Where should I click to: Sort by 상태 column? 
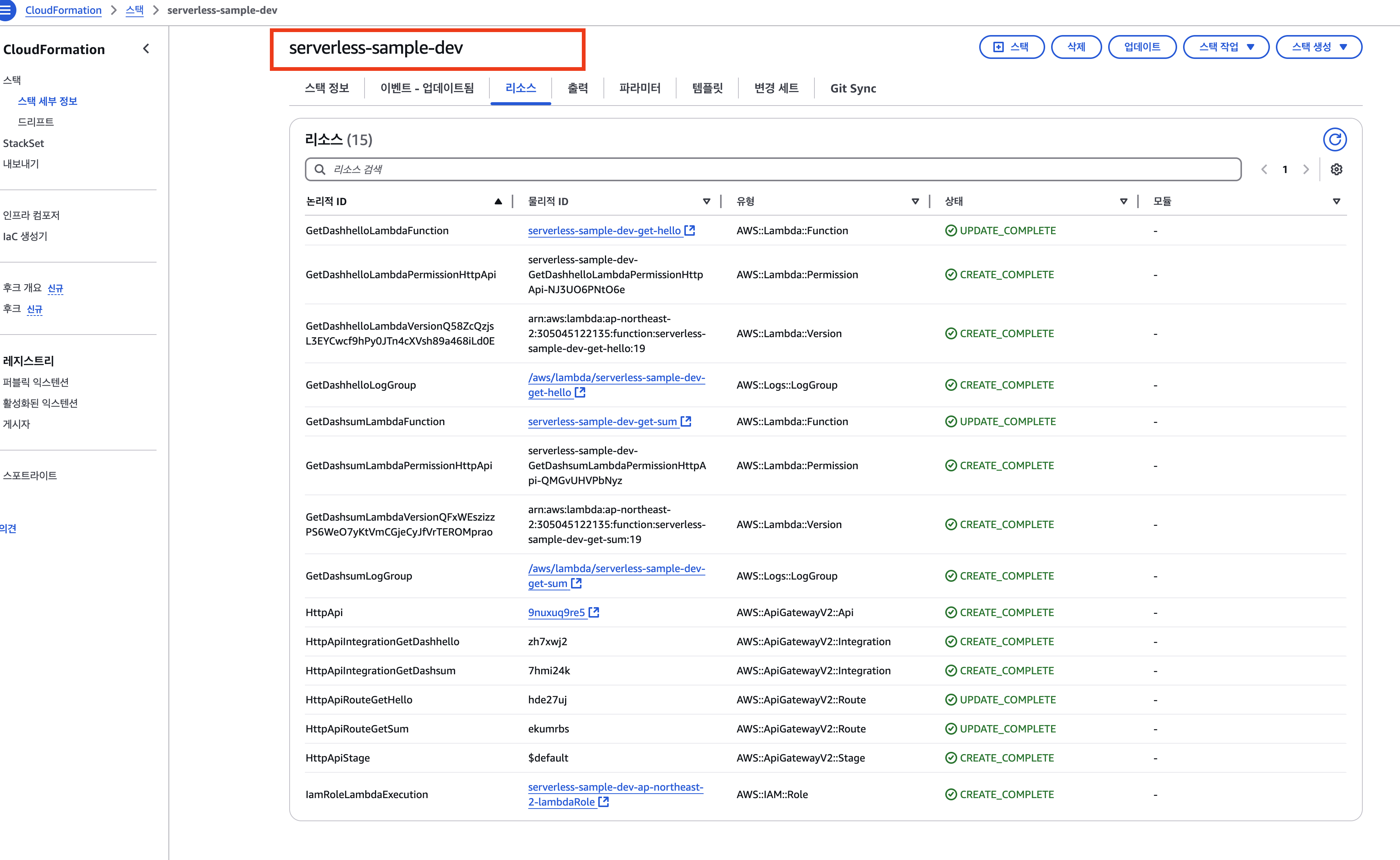1123,201
